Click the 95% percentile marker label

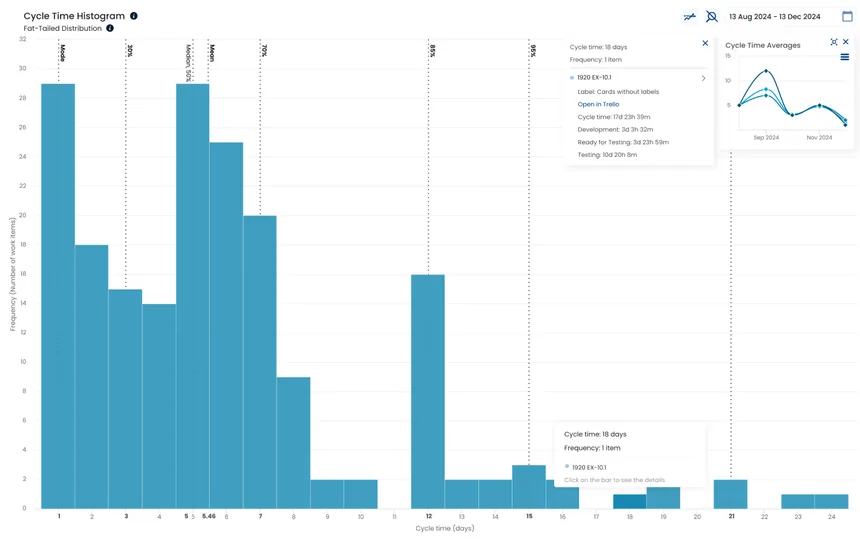pyautogui.click(x=533, y=50)
